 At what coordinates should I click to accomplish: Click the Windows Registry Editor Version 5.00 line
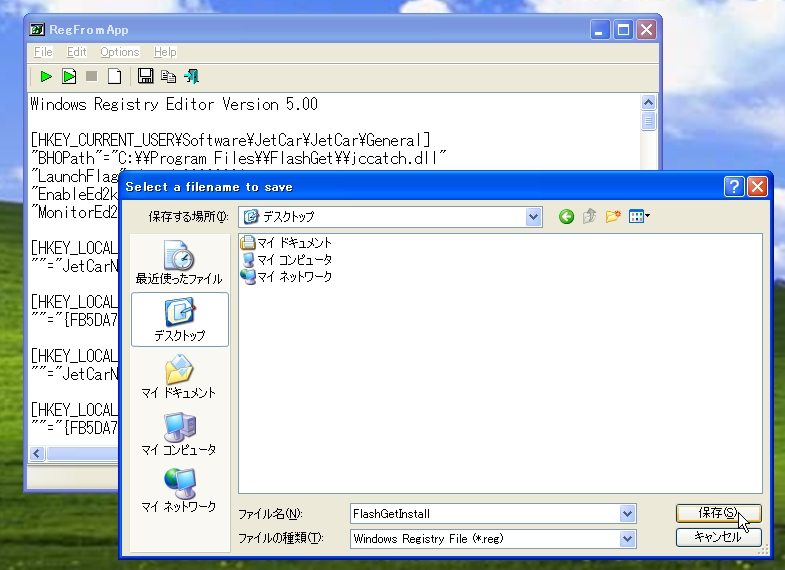click(174, 105)
